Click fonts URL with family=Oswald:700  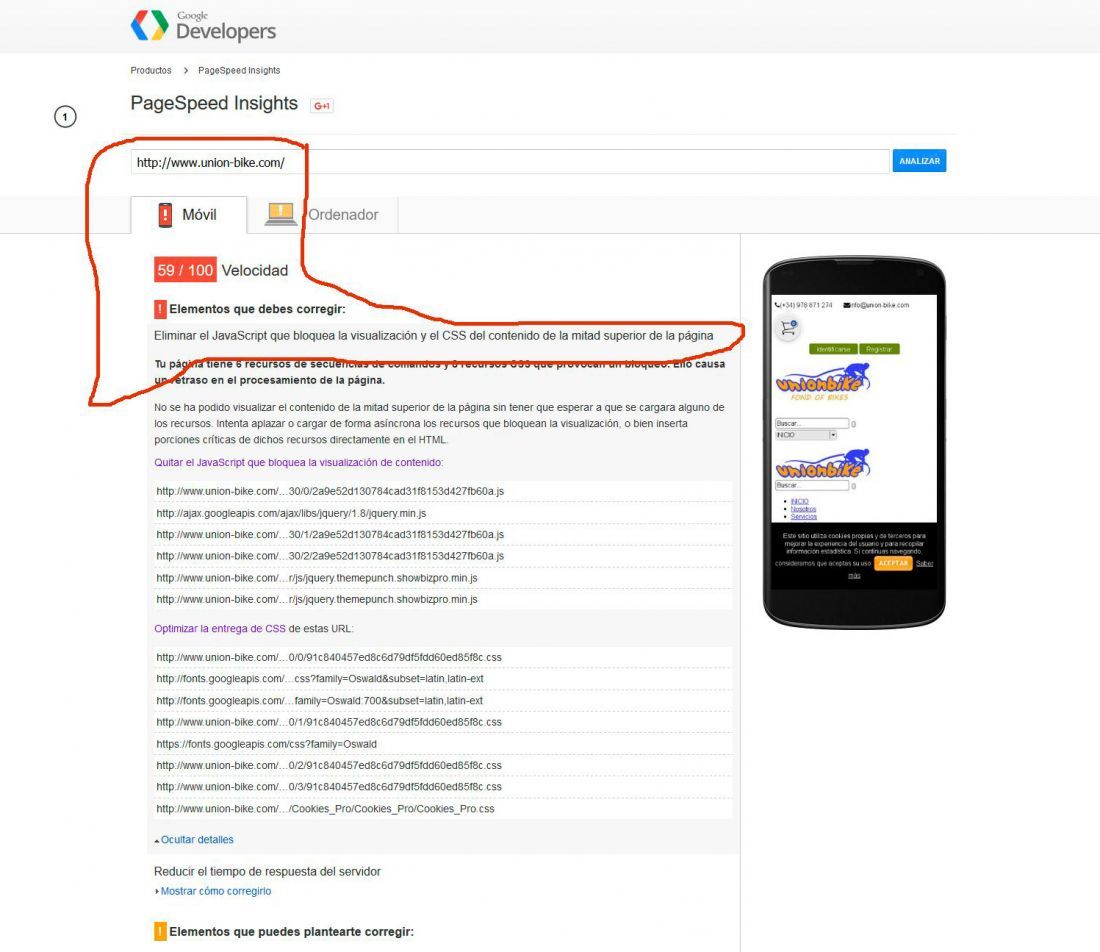443,700
